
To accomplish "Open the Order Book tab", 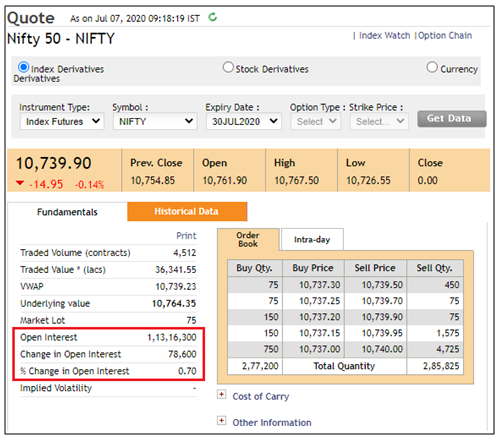I will 248,240.
